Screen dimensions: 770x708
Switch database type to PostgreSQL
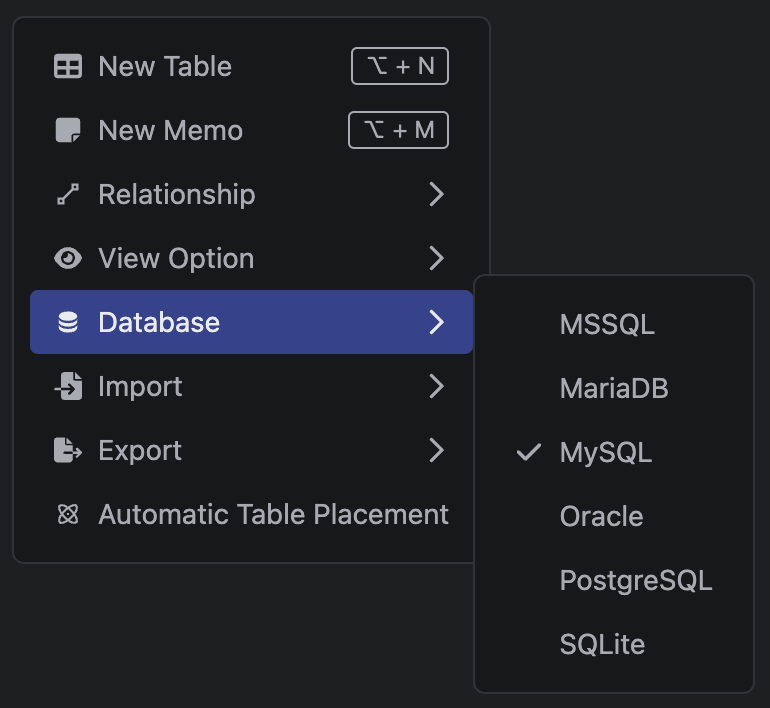[636, 581]
